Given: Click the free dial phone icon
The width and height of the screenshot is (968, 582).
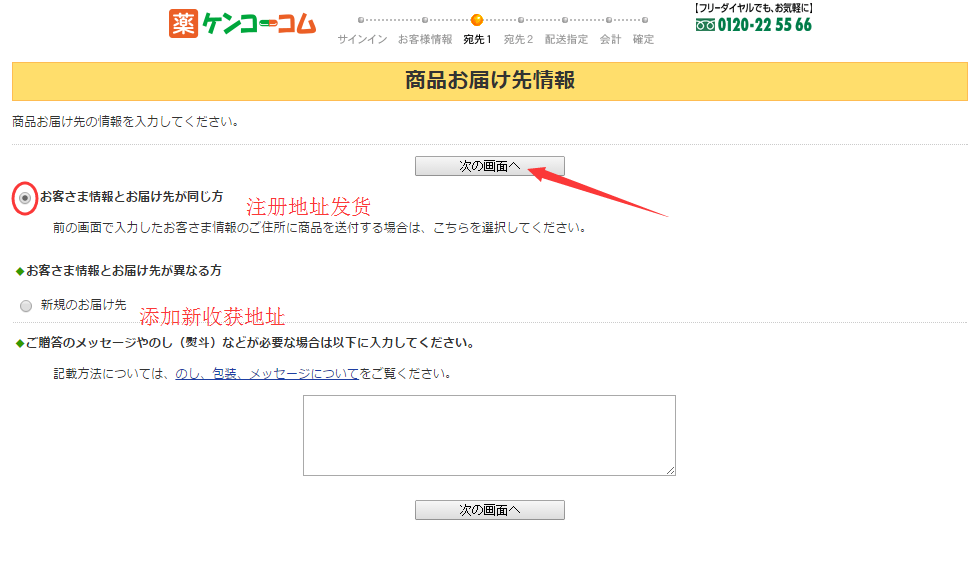Looking at the screenshot, I should (704, 25).
